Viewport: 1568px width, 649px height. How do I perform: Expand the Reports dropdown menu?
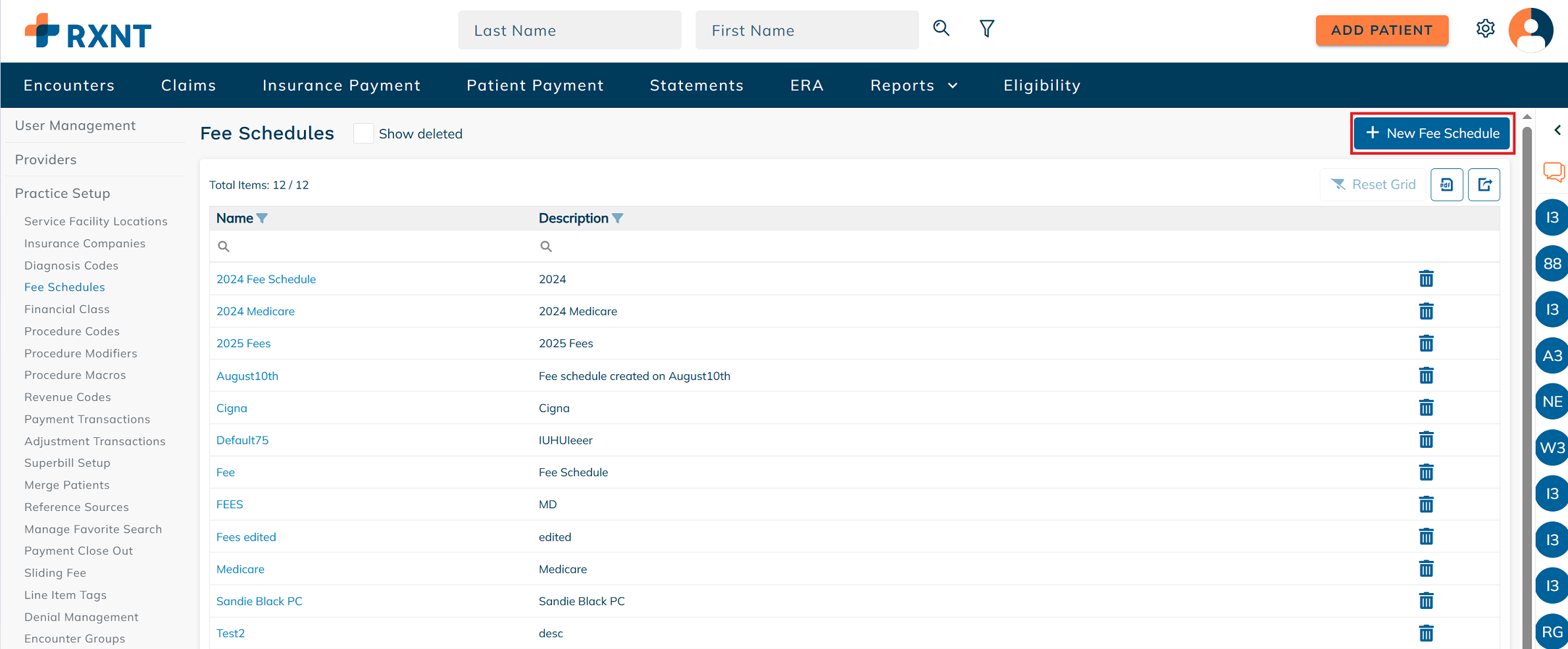[x=913, y=85]
